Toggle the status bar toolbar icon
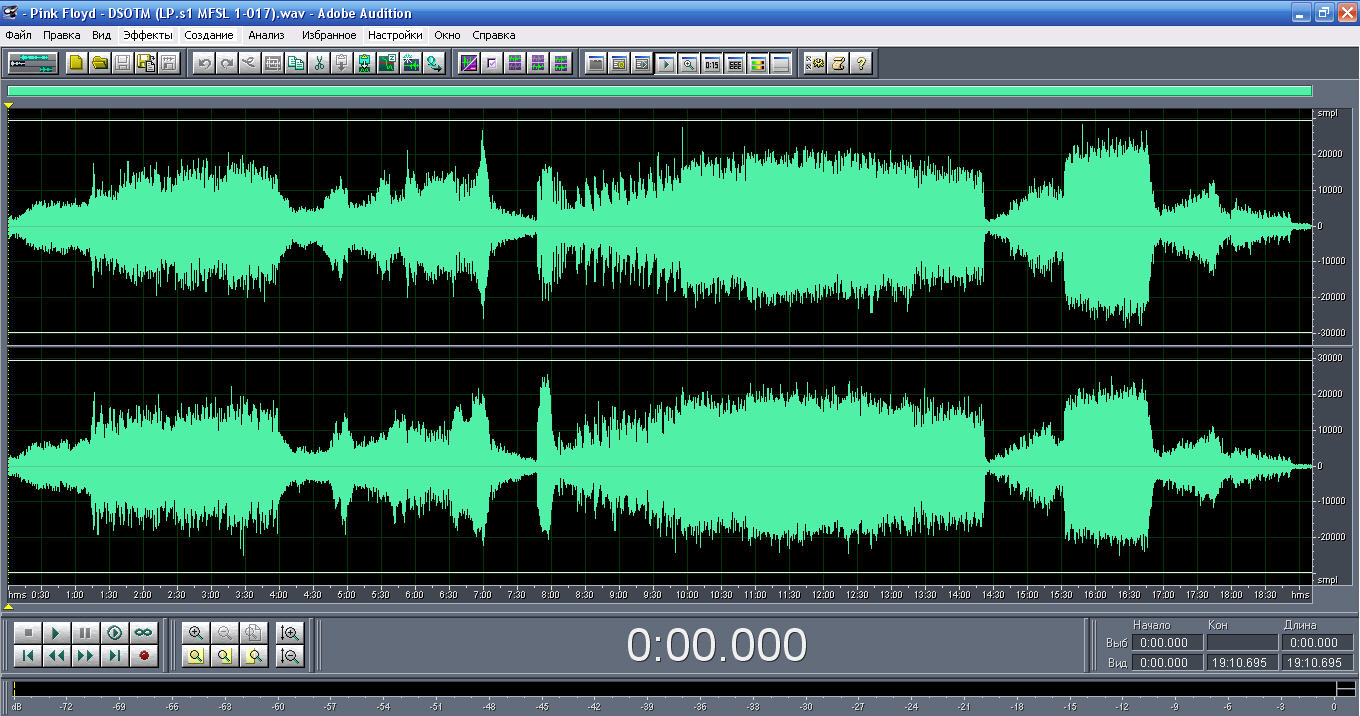The image size is (1360, 716). tap(780, 63)
